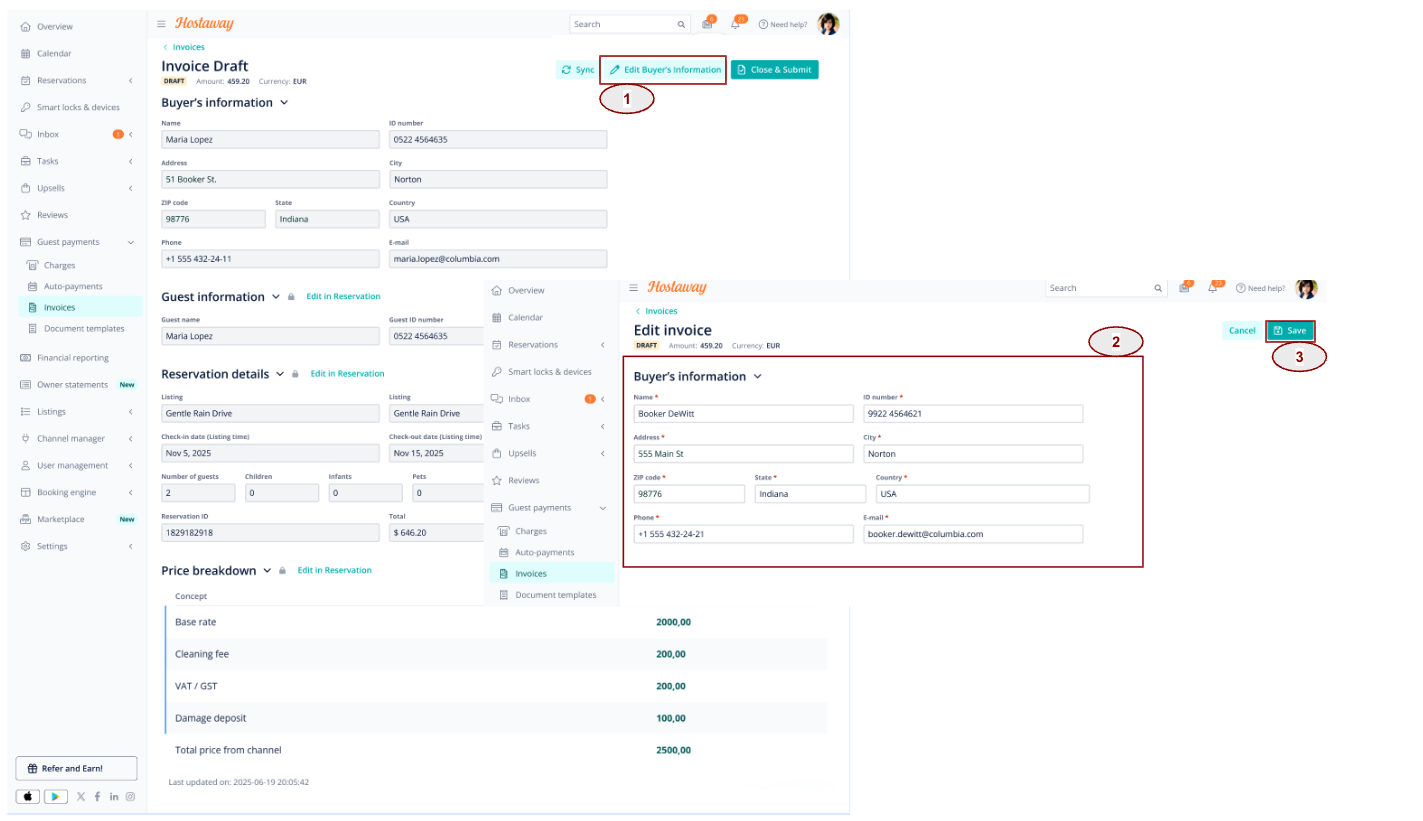Click the Sync button

[577, 70]
